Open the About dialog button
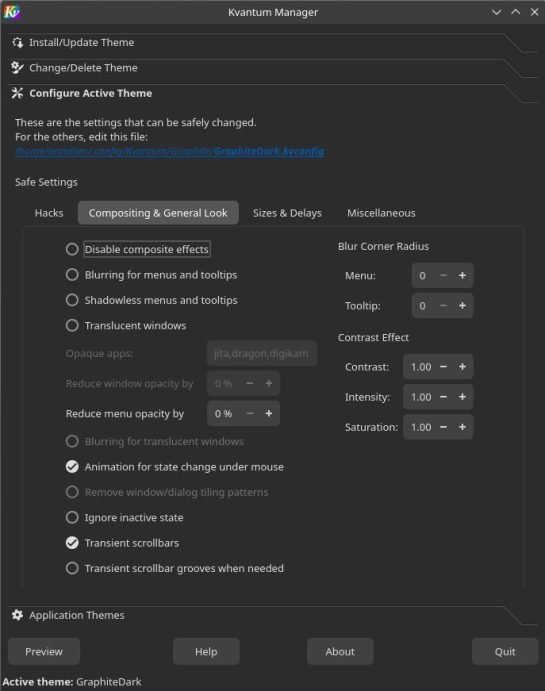Image resolution: width=545 pixels, height=691 pixels. pyautogui.click(x=340, y=651)
